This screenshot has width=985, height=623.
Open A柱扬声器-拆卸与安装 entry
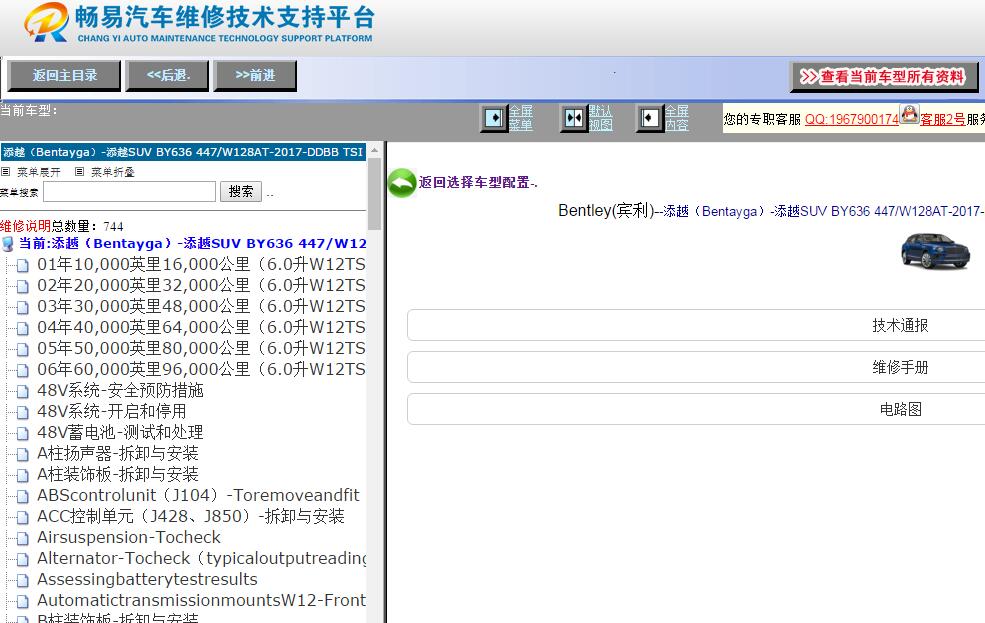[117, 453]
